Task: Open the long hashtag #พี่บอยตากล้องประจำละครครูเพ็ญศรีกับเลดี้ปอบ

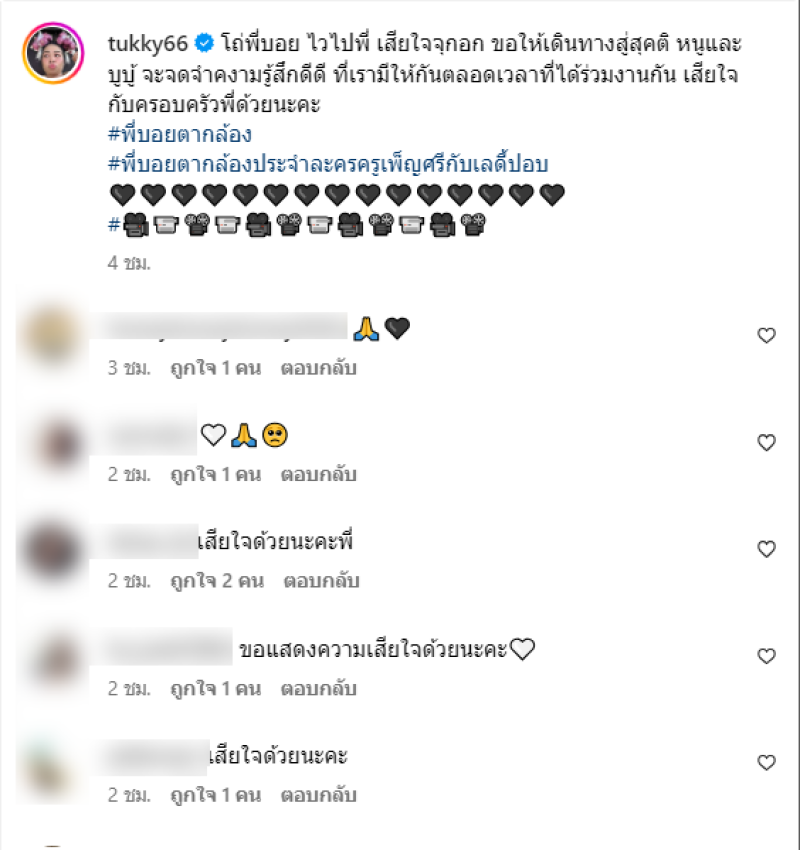Action: 328,164
